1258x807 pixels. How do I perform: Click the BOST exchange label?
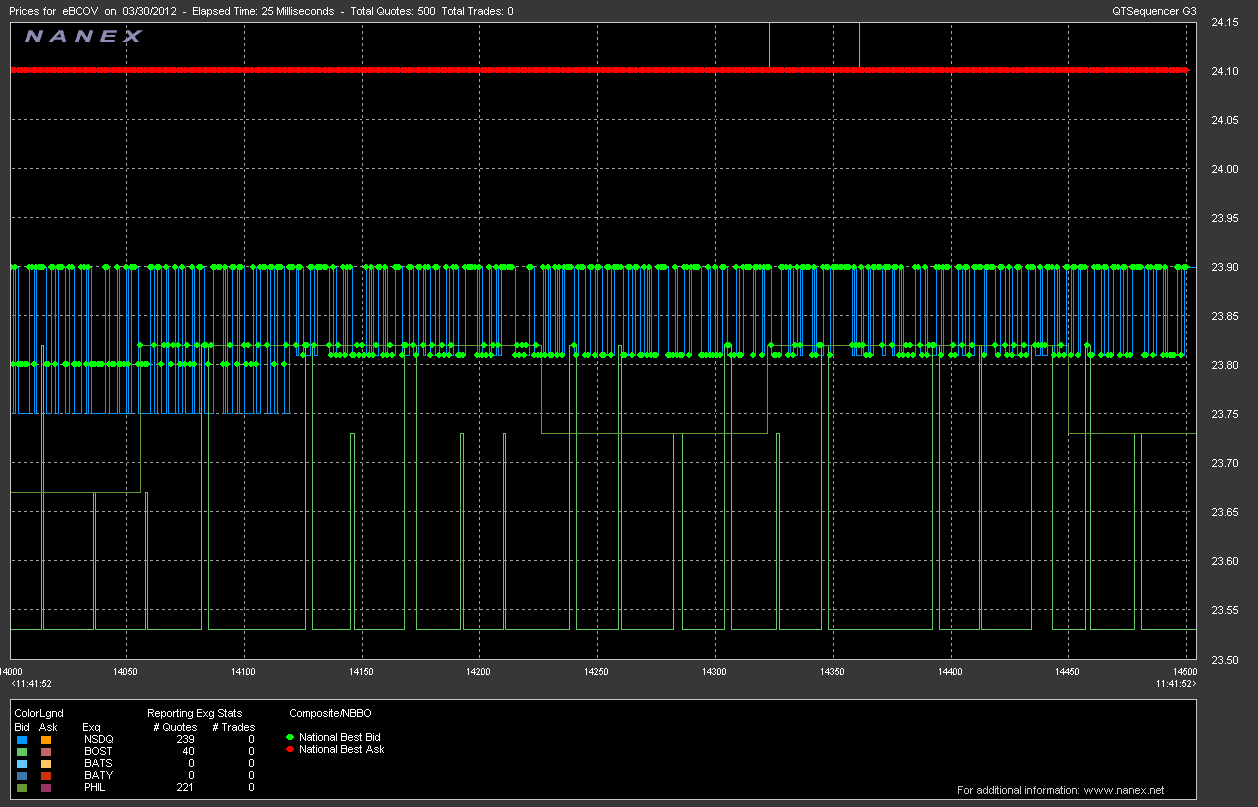(x=99, y=751)
